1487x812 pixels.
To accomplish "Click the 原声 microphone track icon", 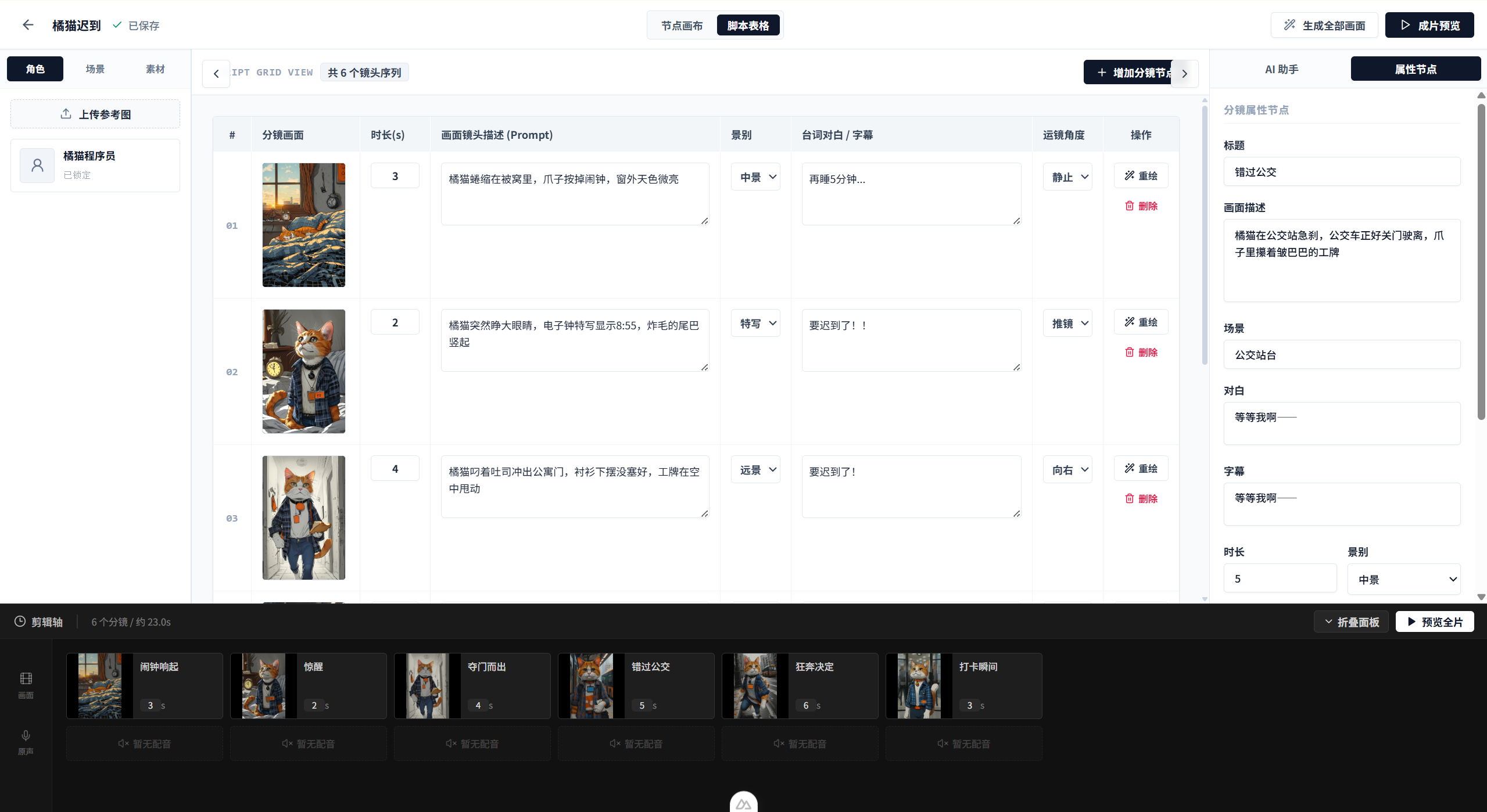I will (26, 735).
